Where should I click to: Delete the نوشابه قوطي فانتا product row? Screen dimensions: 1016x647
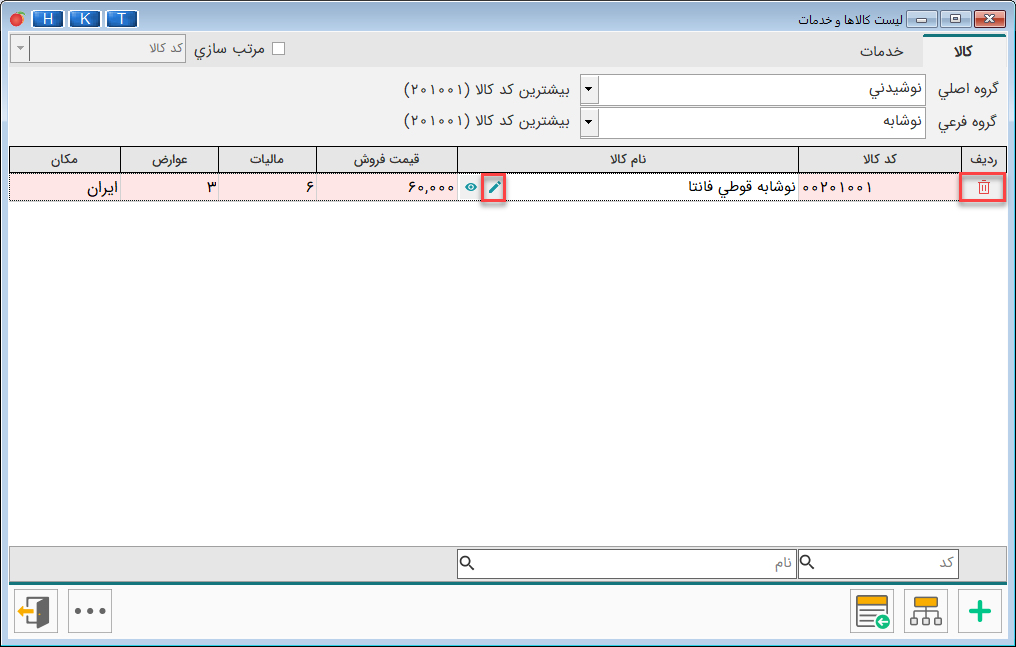(982, 187)
